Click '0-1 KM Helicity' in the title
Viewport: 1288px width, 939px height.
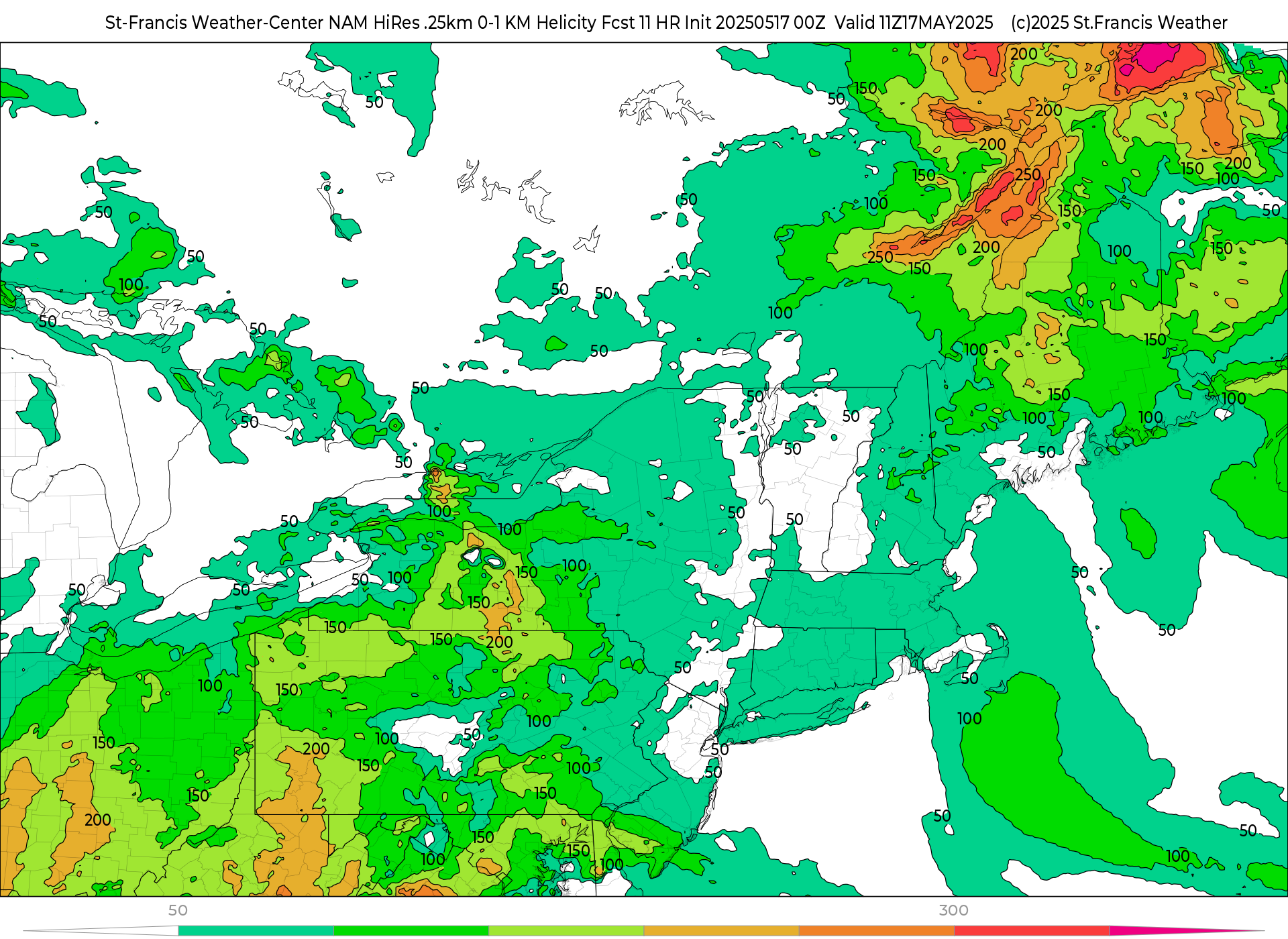tap(537, 23)
